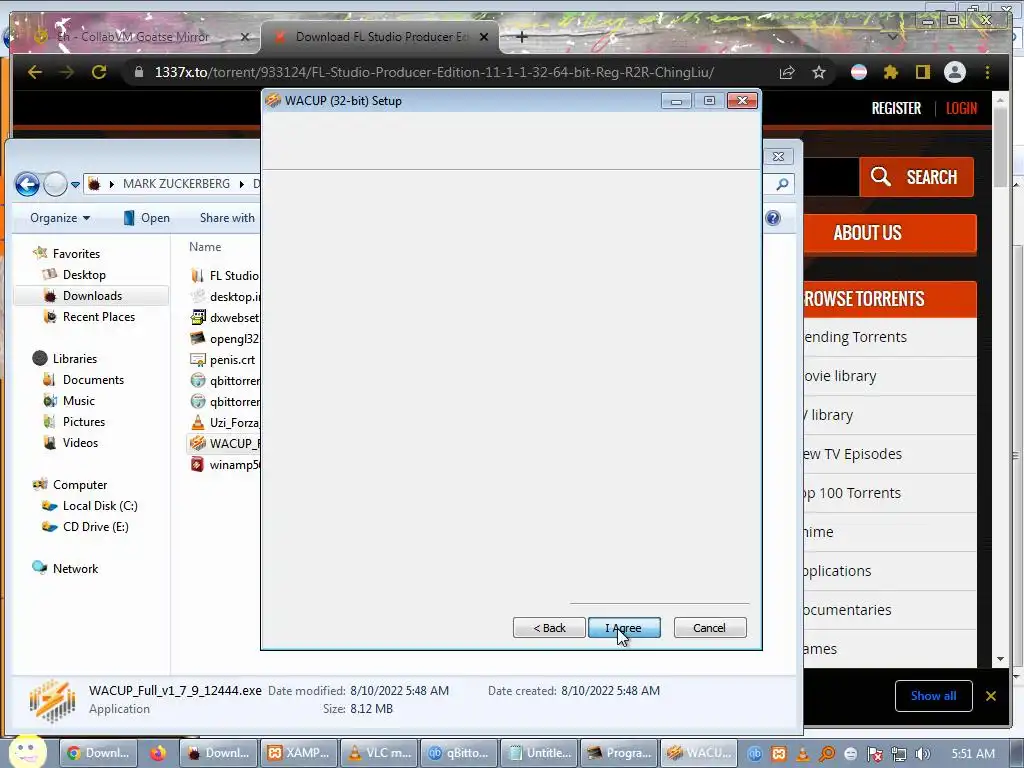Open New TV Episodes link

coord(852,454)
